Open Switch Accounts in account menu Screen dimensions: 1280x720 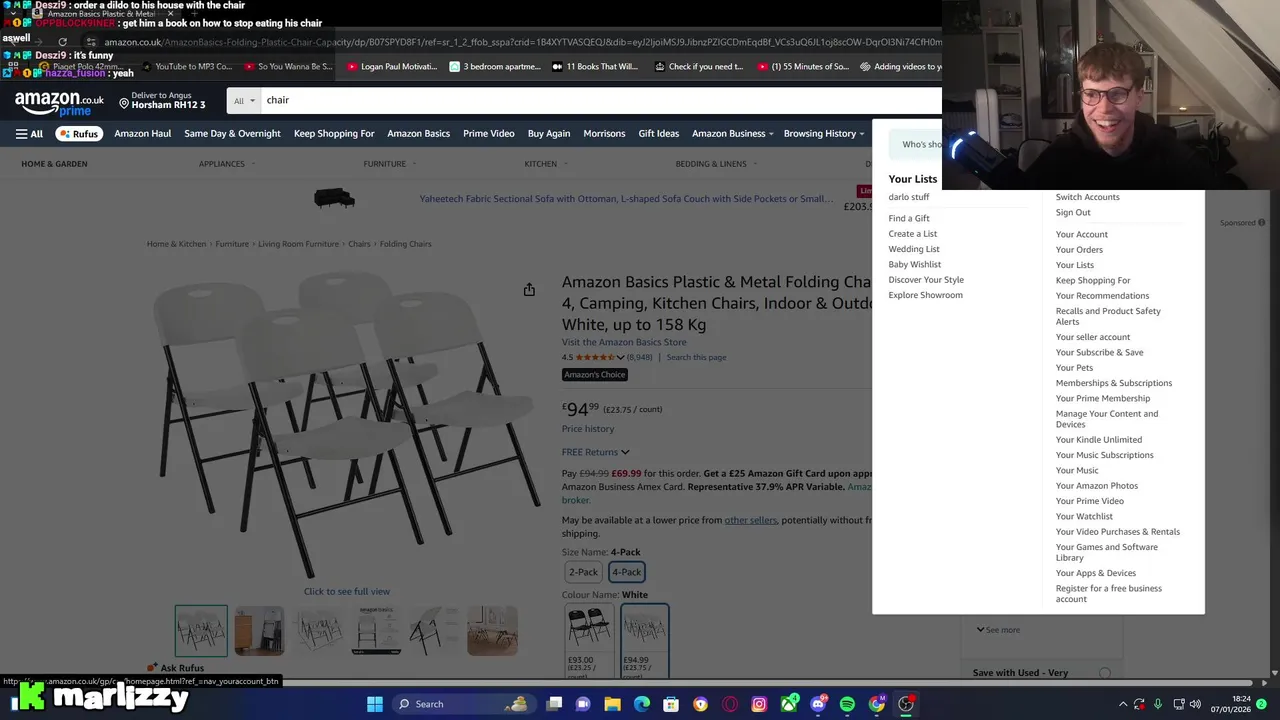click(1088, 197)
